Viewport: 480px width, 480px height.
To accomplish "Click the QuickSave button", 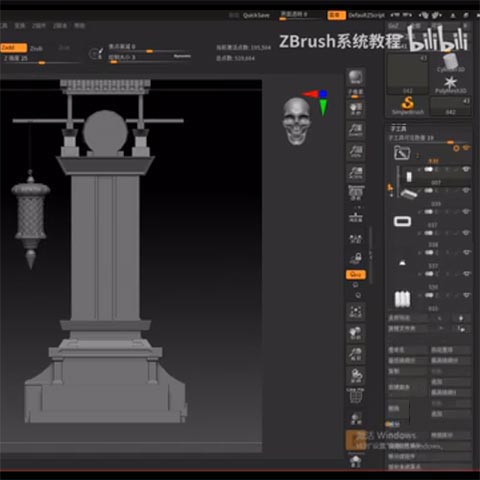I will point(256,15).
